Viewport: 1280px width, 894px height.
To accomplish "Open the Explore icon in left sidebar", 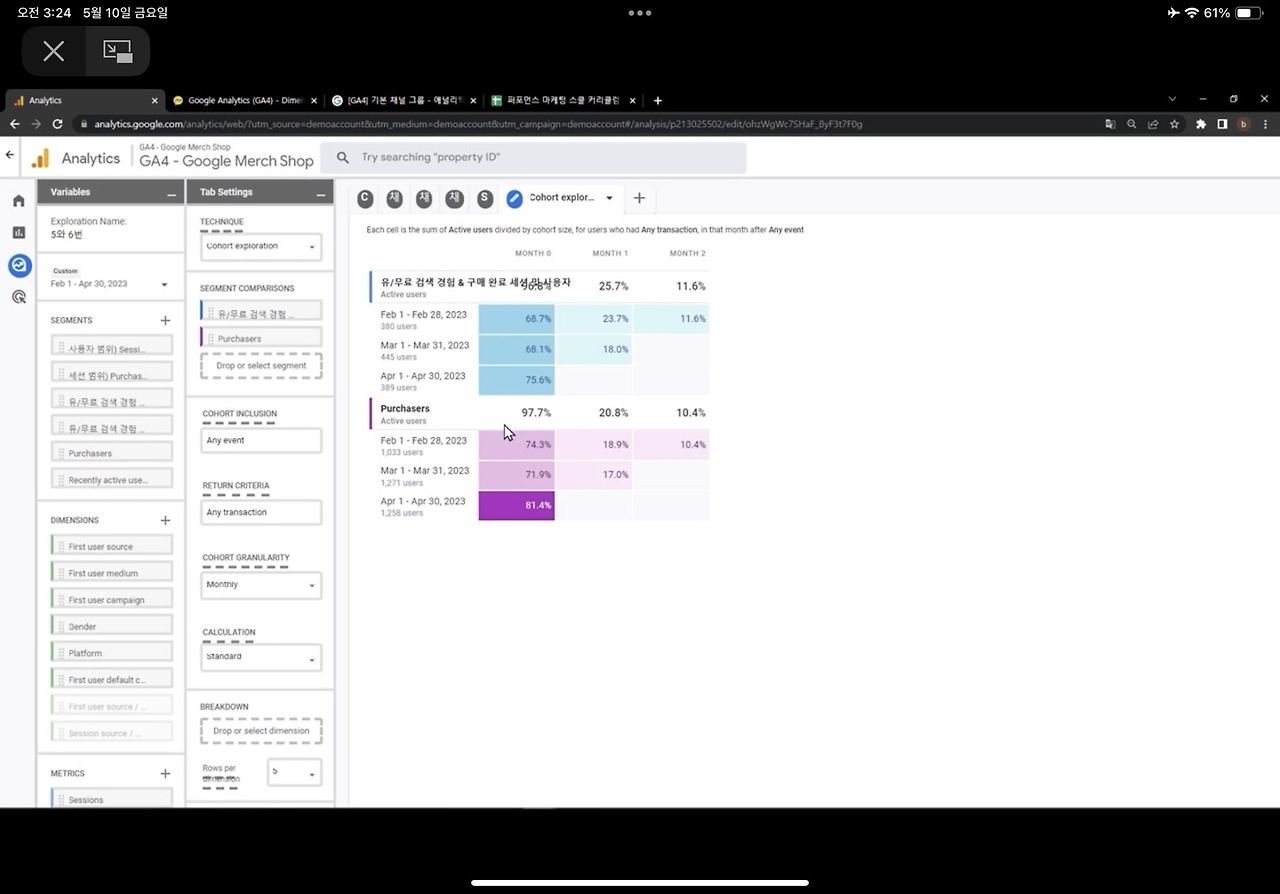I will (19, 265).
